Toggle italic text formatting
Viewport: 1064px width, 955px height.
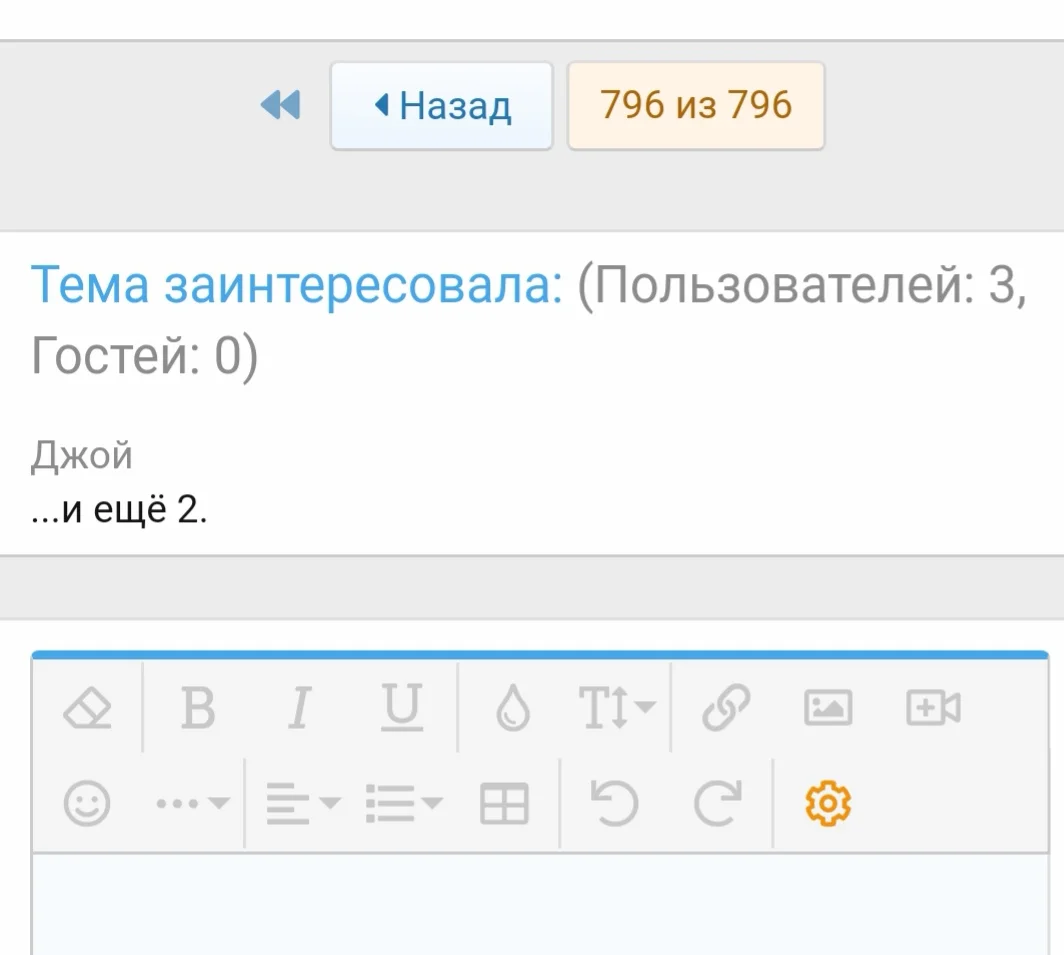[x=298, y=708]
